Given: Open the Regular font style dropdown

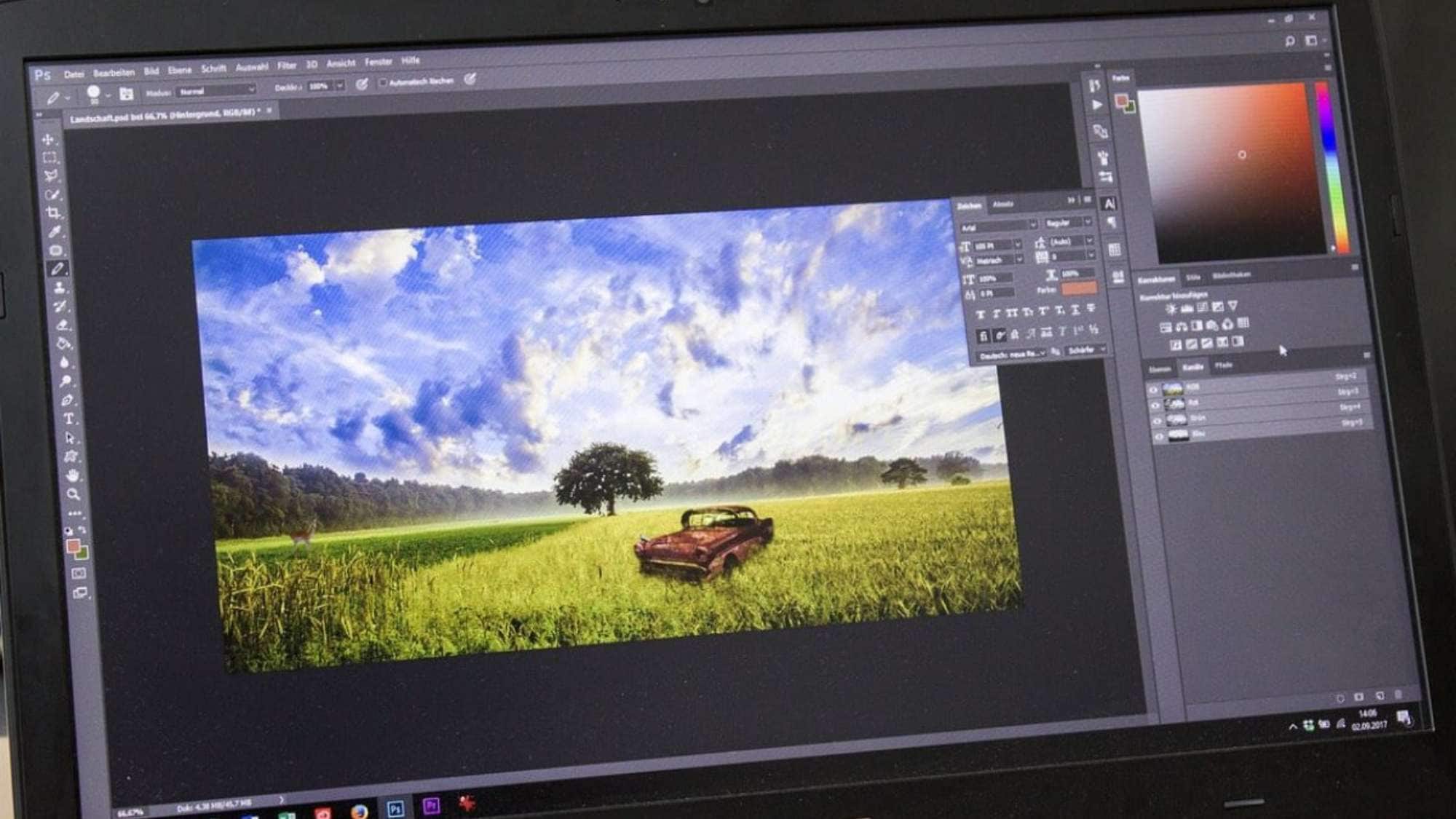Looking at the screenshot, I should point(1067,222).
